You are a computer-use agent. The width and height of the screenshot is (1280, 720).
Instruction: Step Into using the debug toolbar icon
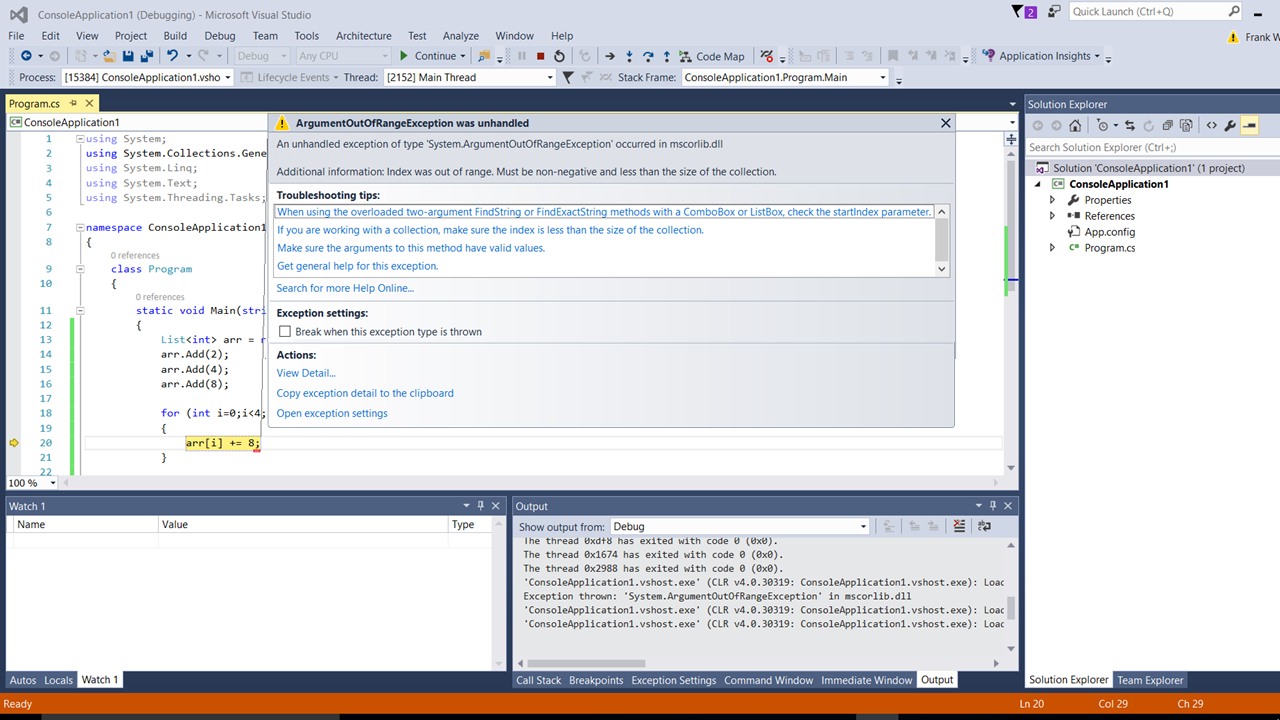629,56
